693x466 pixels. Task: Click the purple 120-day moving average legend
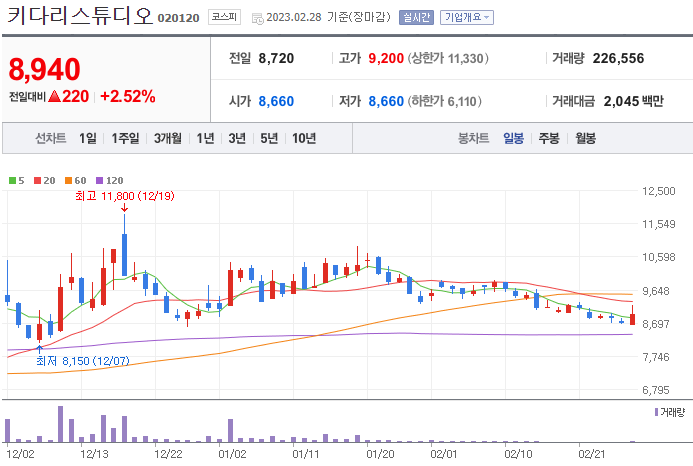110,180
